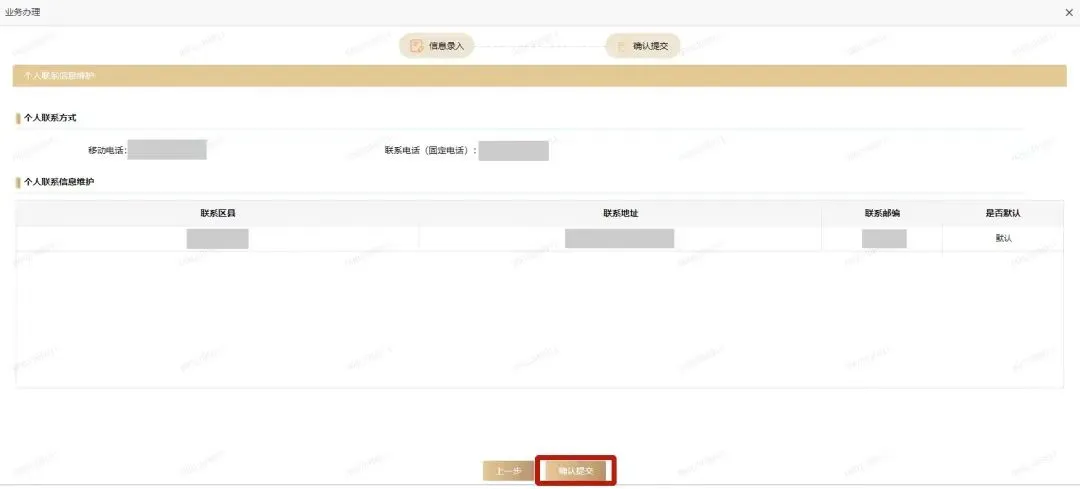
Task: Select the 联系邮编 cell of the first row
Action: coord(882,238)
